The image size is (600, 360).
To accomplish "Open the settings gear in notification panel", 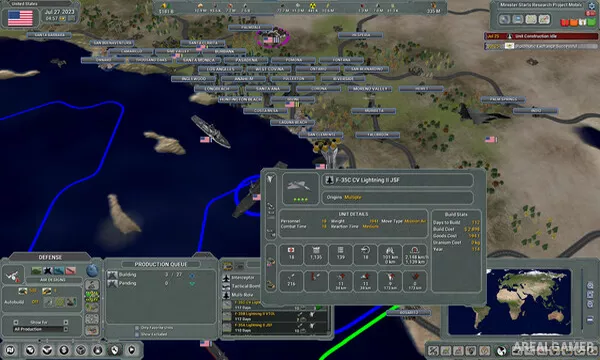I will click(x=592, y=6).
